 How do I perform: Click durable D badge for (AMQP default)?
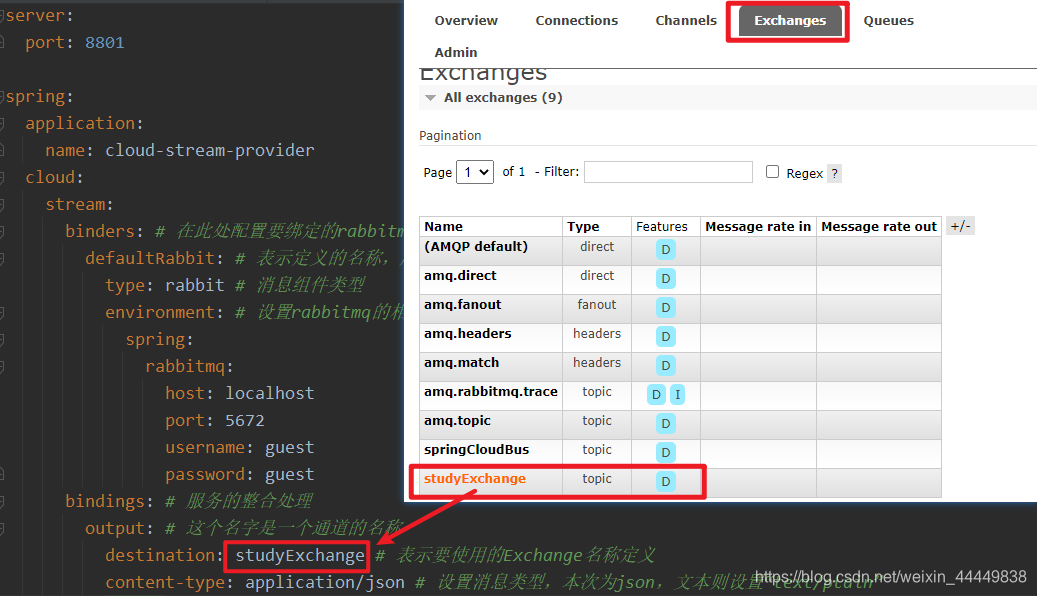tap(665, 249)
